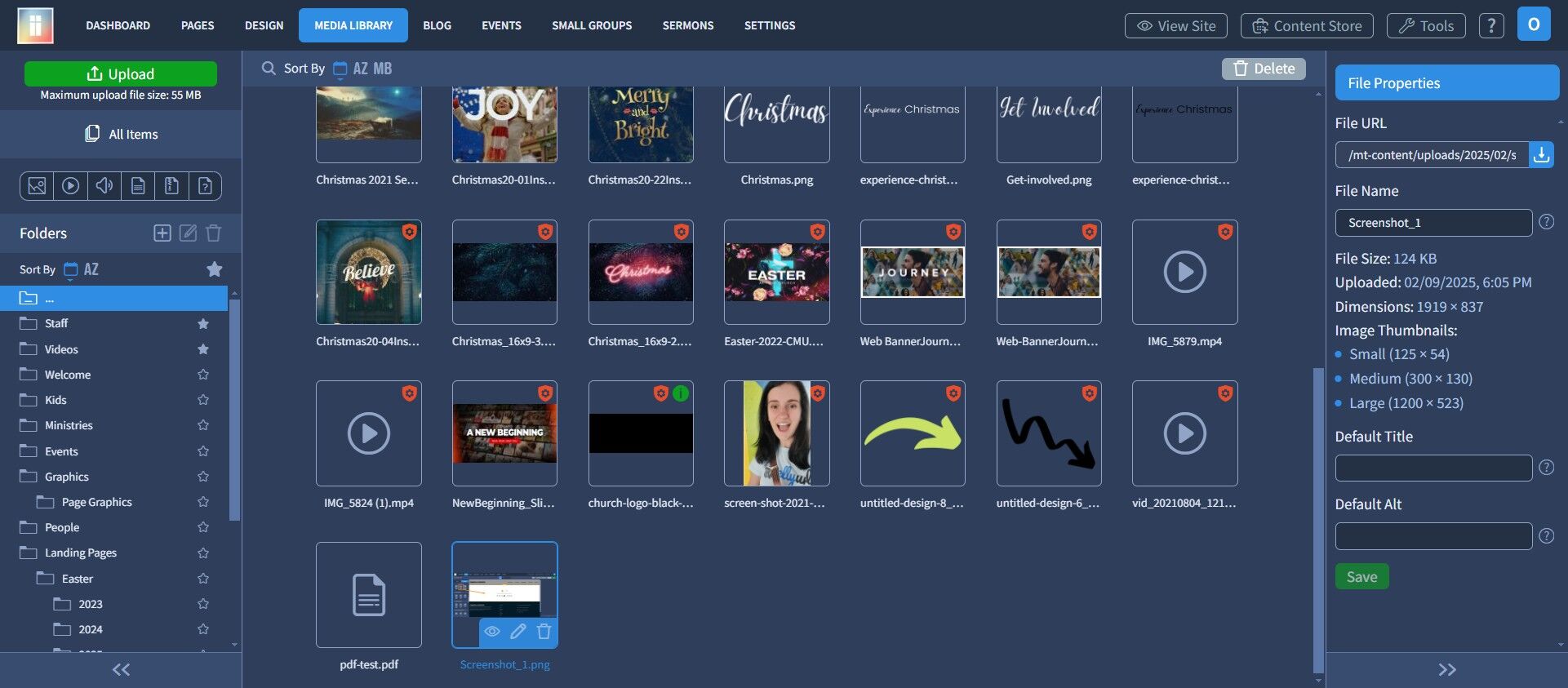Switch to the Design tab
Screen dimensions: 1568x688
point(264,25)
